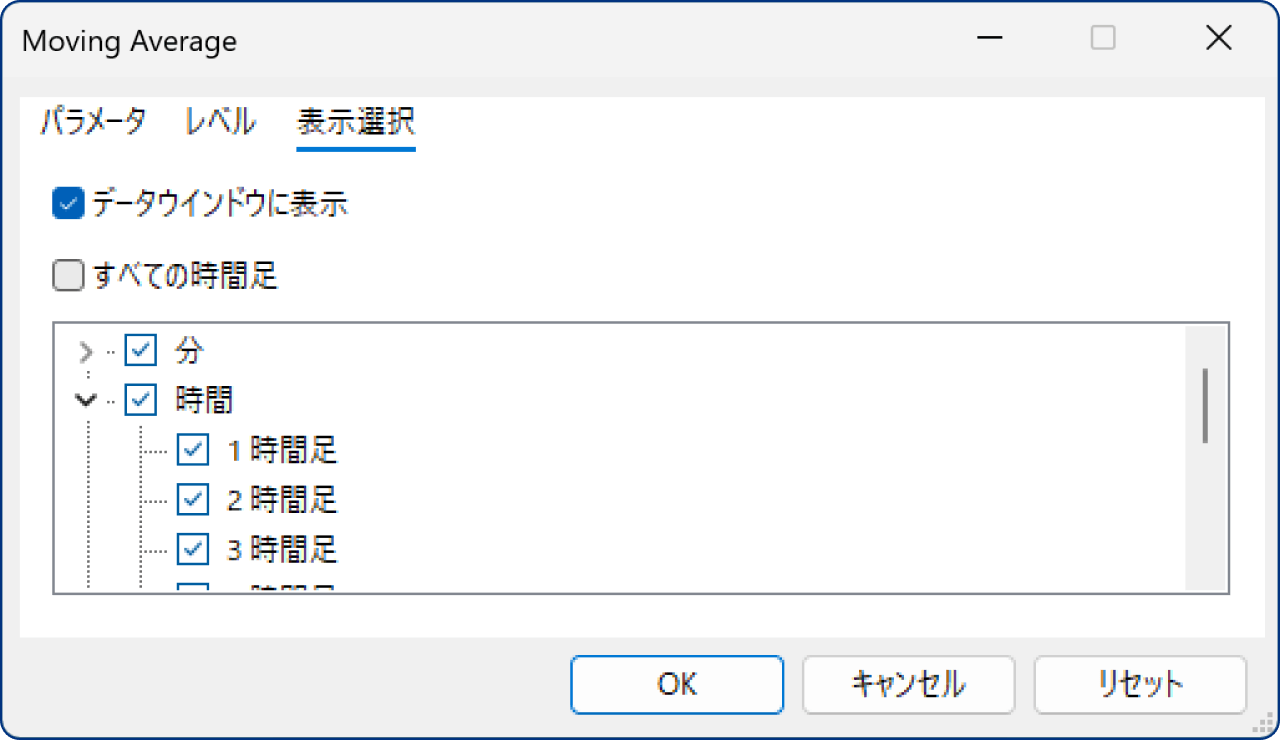Confirm settings with the OK button

[676, 684]
